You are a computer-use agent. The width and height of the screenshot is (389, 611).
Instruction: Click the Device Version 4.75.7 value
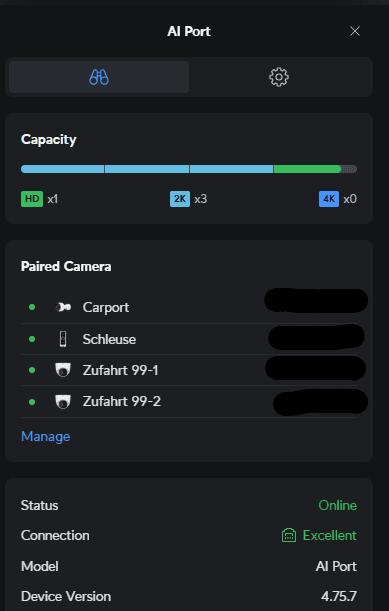click(x=339, y=596)
